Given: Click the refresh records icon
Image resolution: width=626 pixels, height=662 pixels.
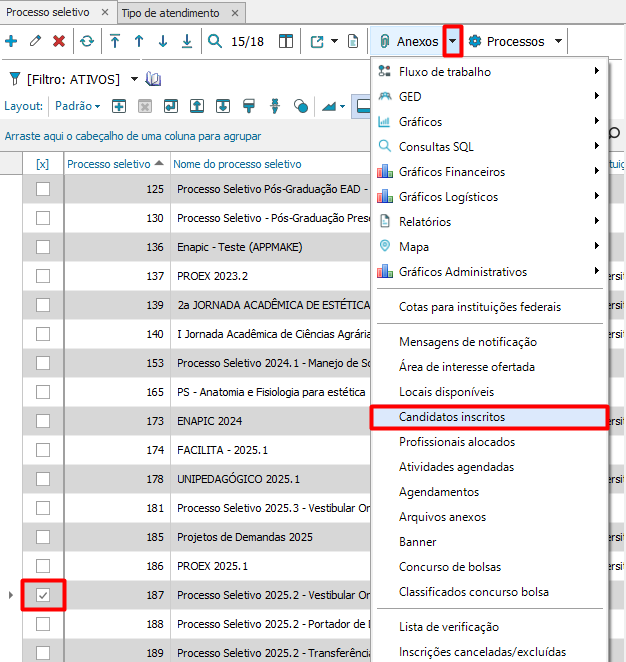Looking at the screenshot, I should pyautogui.click(x=87, y=42).
